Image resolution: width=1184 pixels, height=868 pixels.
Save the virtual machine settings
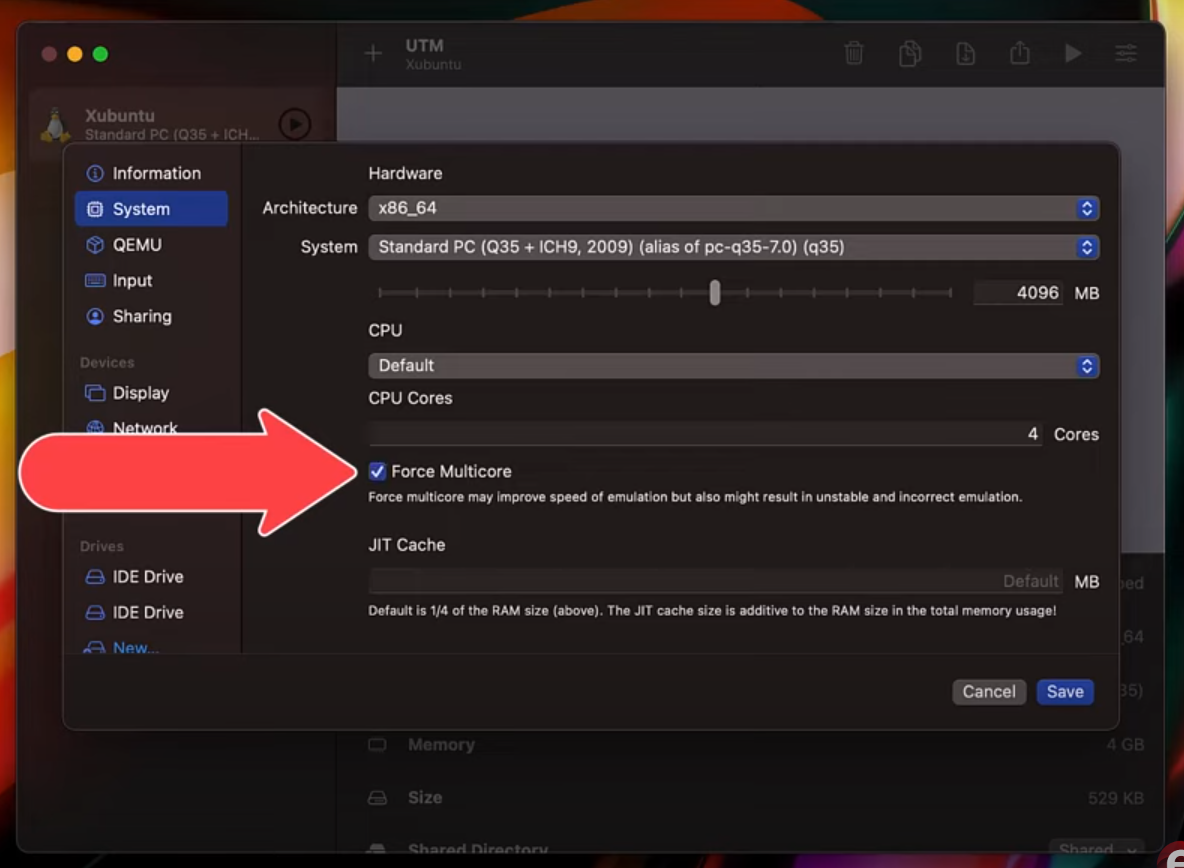click(1065, 691)
